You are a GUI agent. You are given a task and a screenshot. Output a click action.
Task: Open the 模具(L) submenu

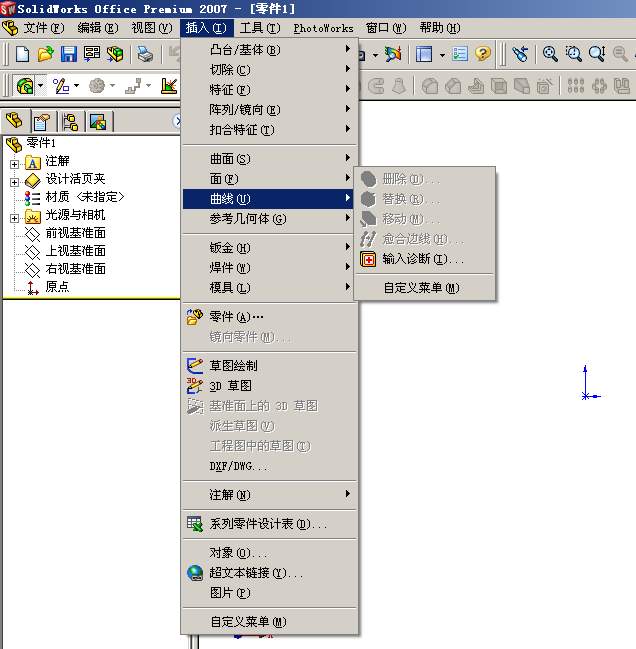269,287
